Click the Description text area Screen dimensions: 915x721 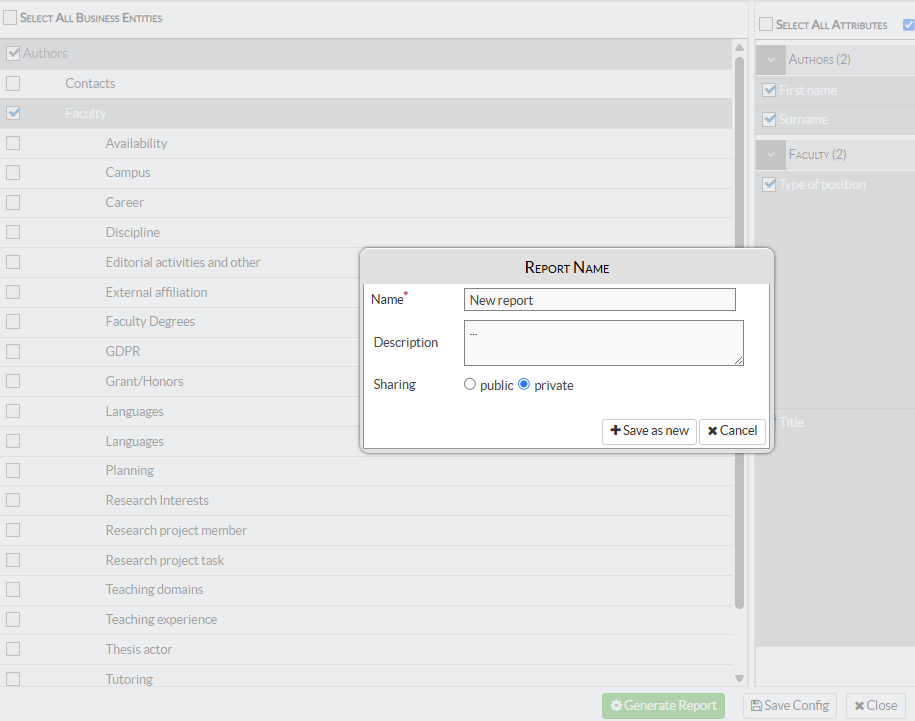[x=603, y=343]
